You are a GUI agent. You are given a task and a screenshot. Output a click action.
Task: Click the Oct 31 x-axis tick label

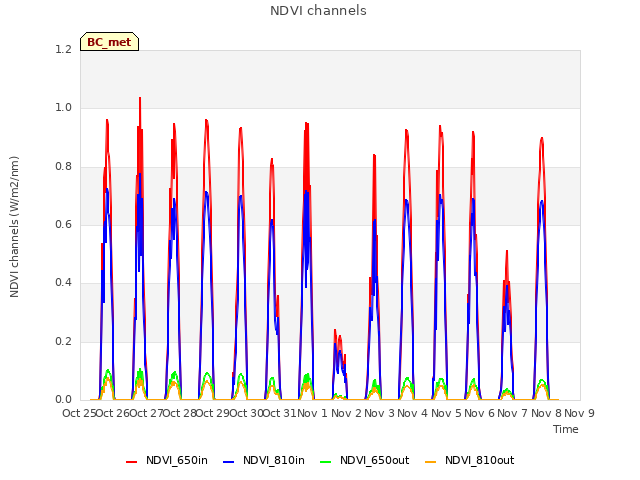pyautogui.click(x=280, y=413)
